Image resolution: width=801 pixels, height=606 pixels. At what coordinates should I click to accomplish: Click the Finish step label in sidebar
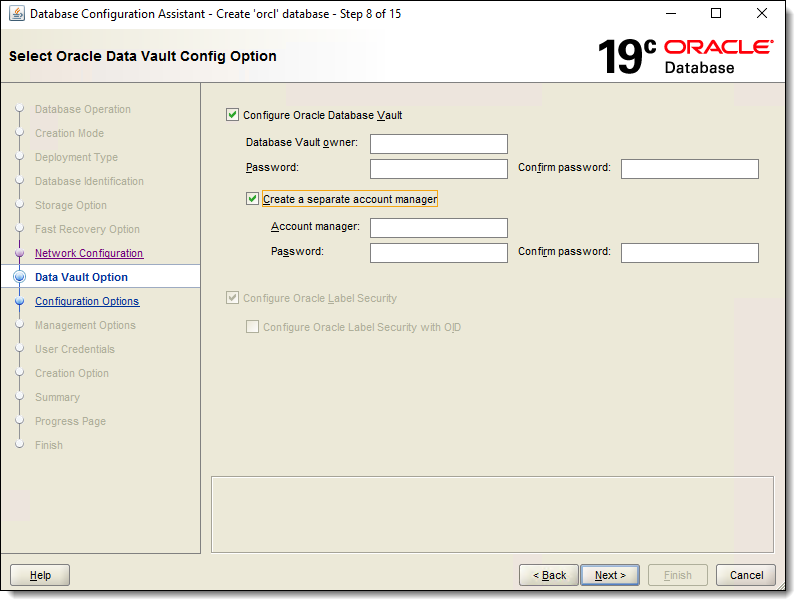(x=49, y=445)
